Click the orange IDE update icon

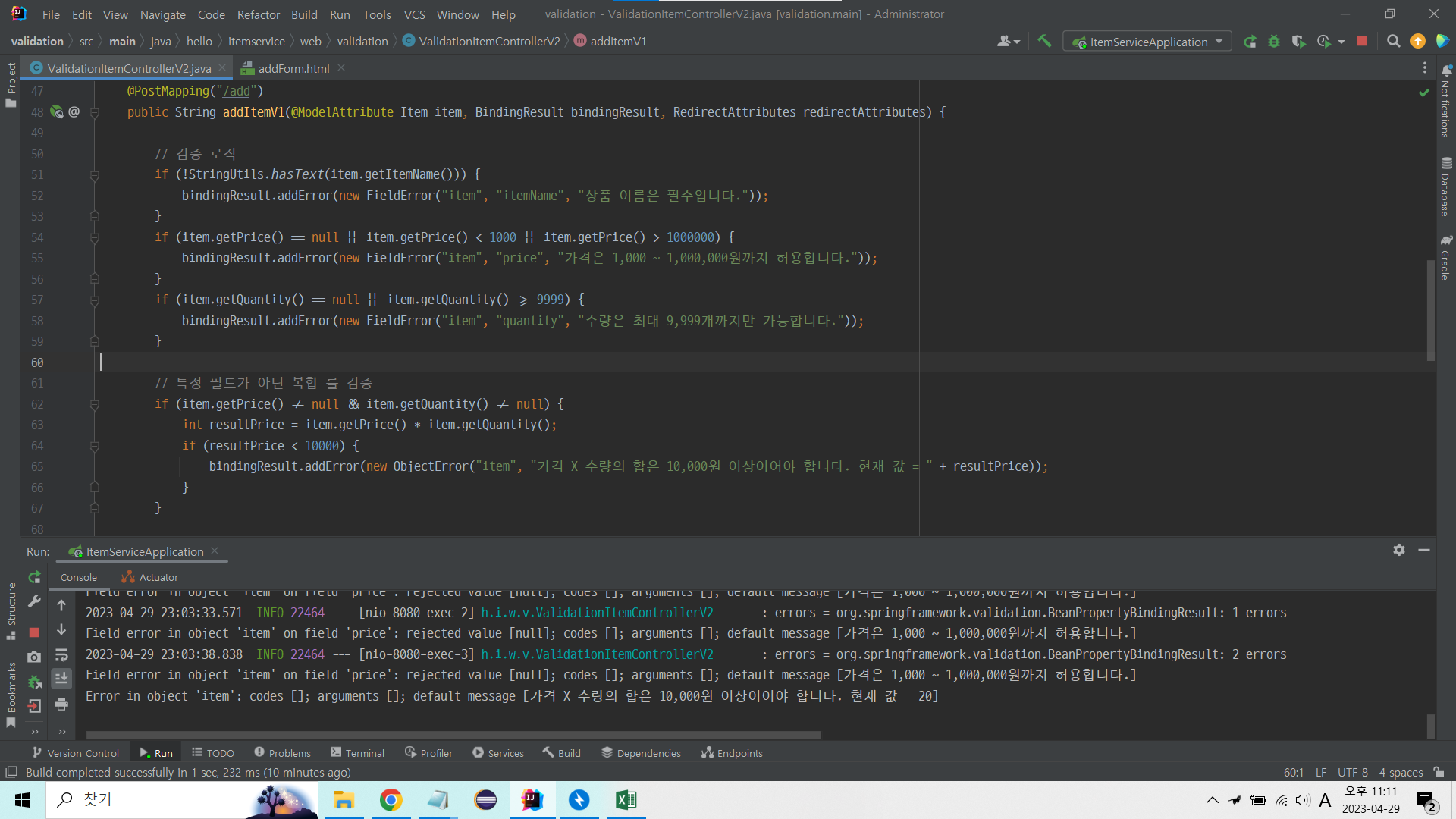pyautogui.click(x=1417, y=42)
